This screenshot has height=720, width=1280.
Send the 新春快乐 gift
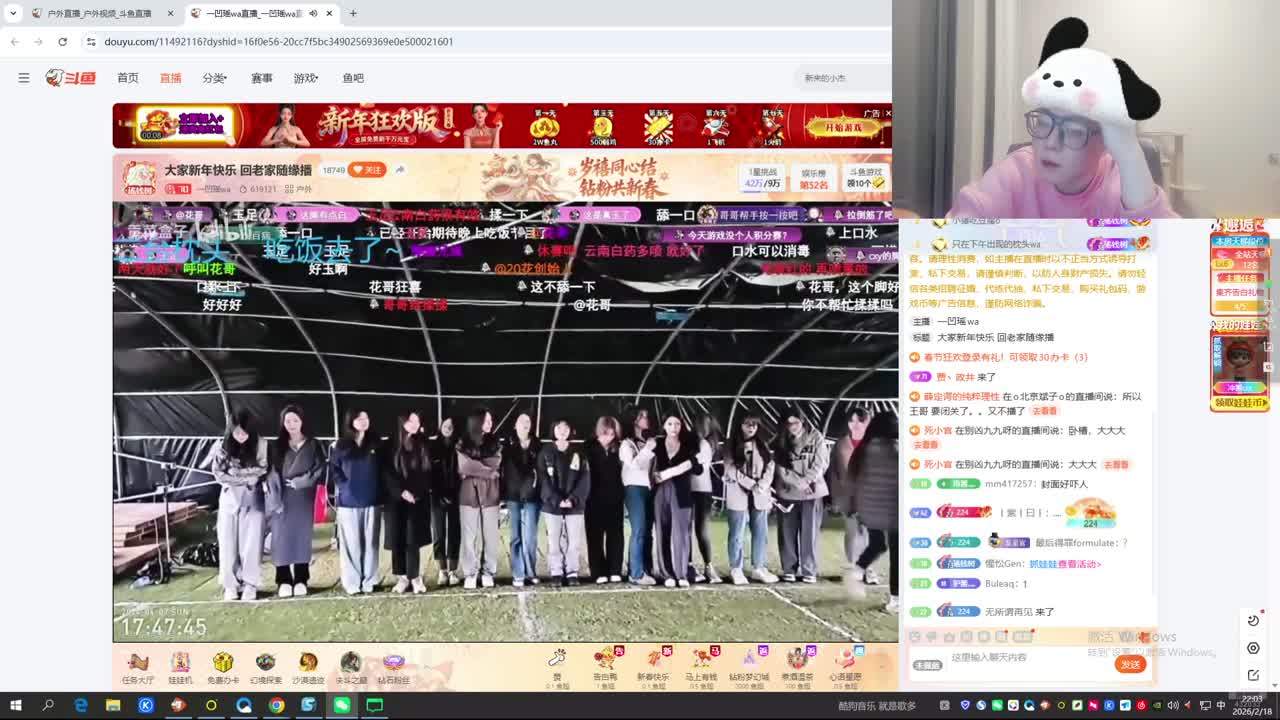653,660
